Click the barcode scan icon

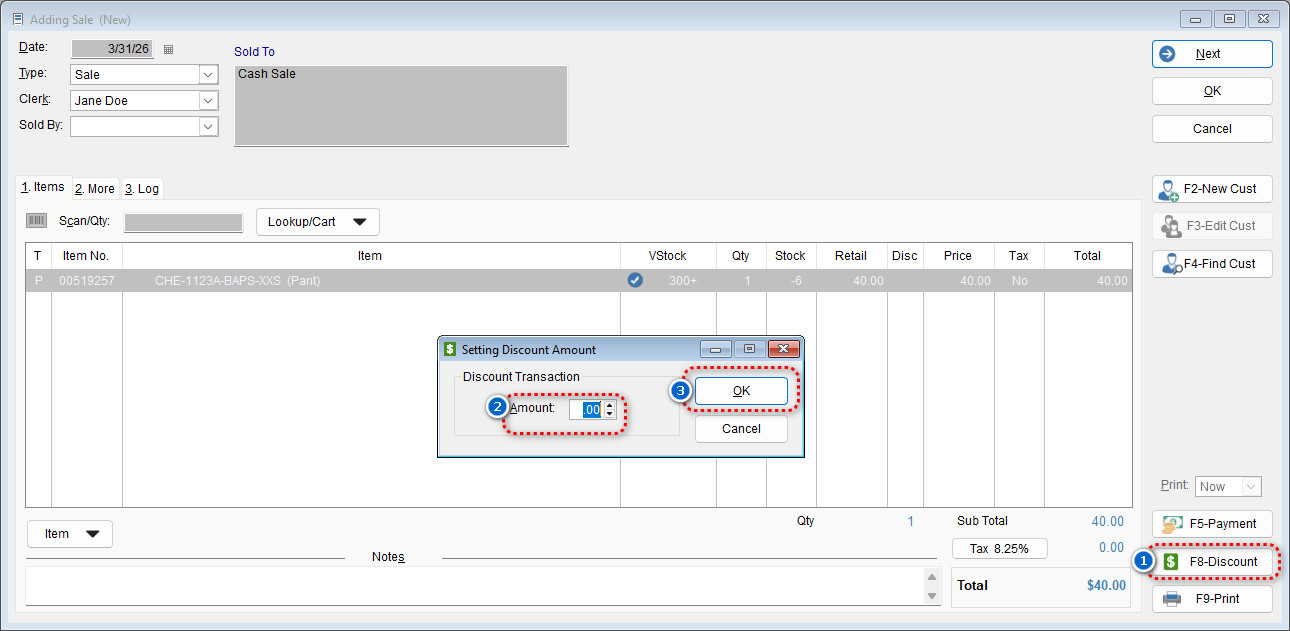(x=37, y=221)
